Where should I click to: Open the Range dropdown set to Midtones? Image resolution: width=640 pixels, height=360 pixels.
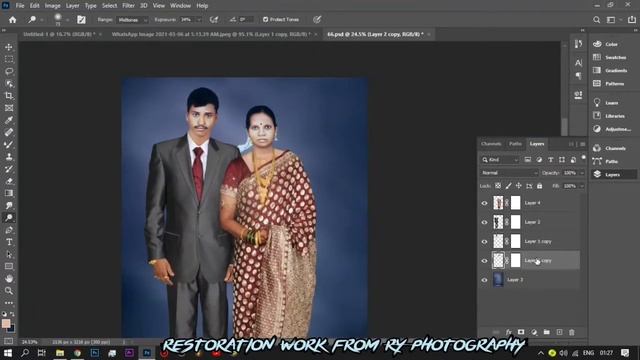point(132,20)
